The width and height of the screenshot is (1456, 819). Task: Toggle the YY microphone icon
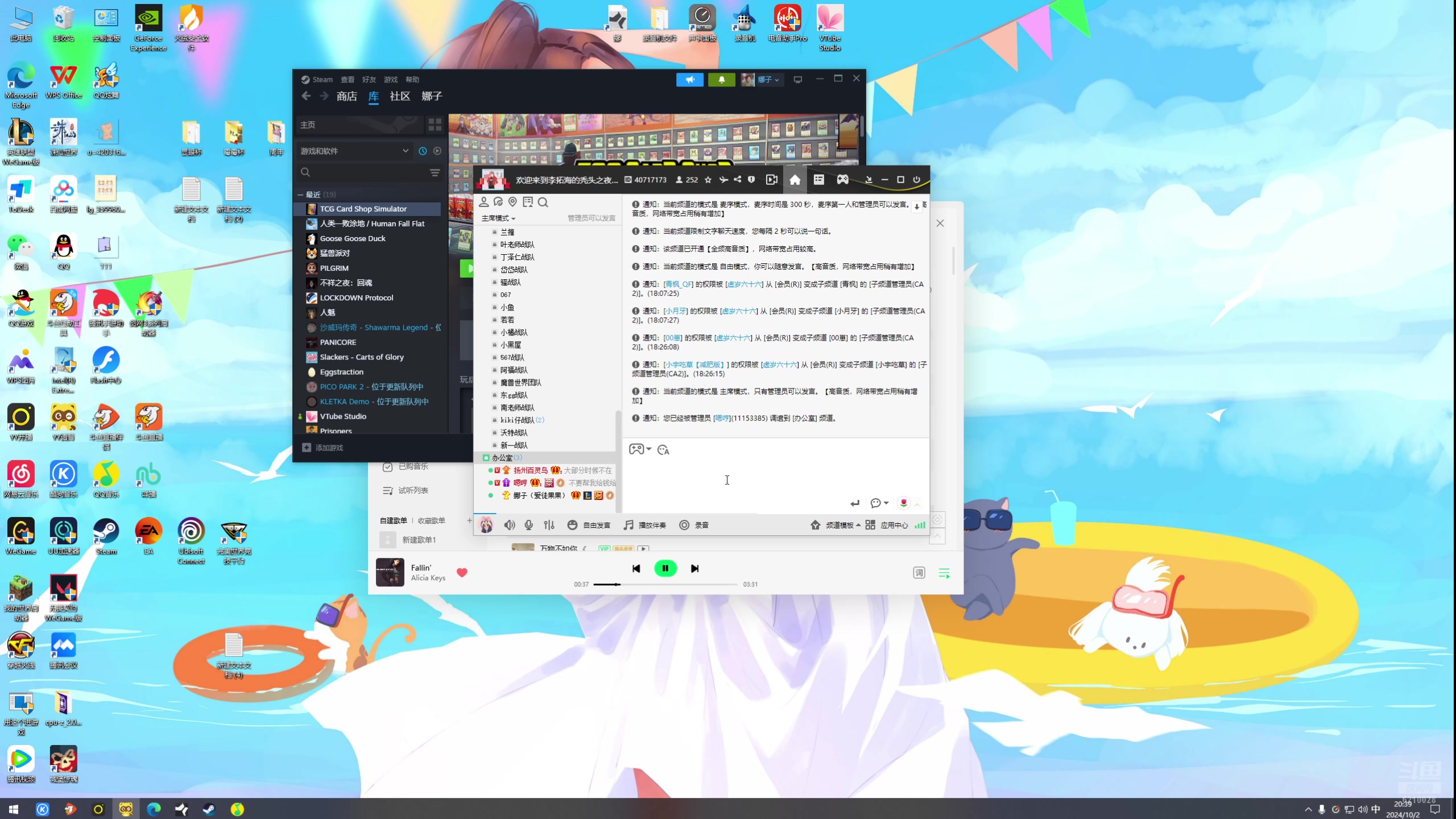529,525
